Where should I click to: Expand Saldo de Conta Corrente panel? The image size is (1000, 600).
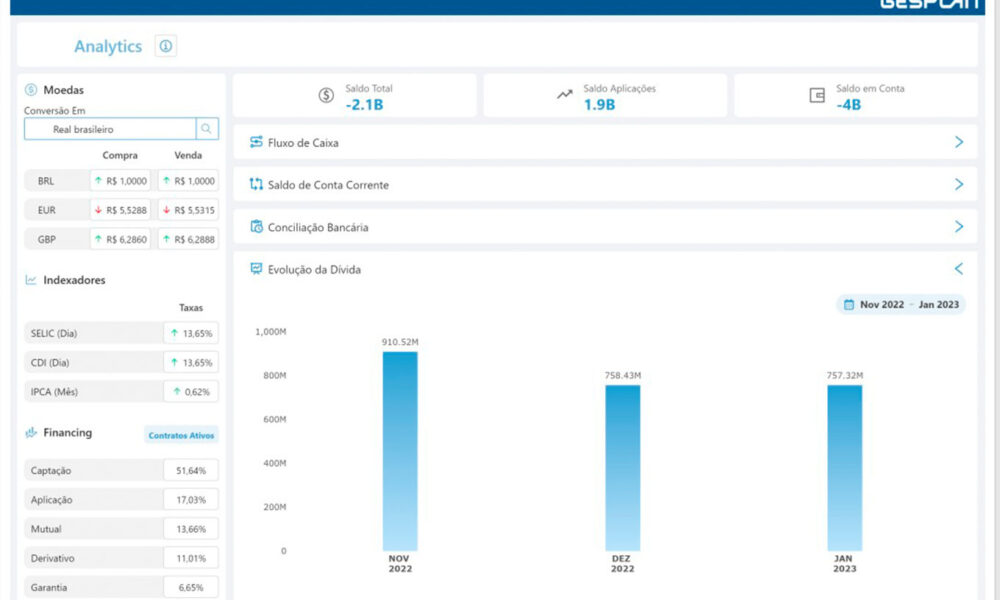pyautogui.click(x=958, y=185)
